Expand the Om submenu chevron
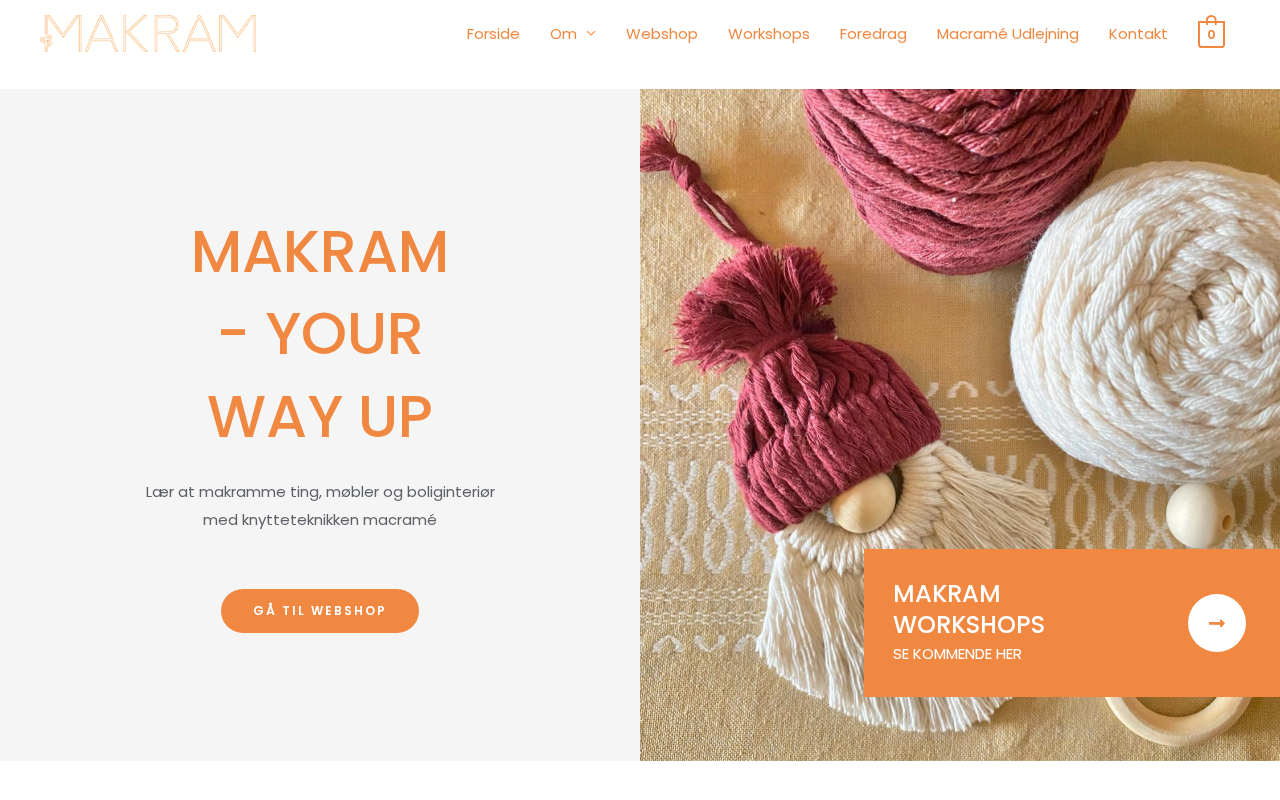 (x=591, y=34)
